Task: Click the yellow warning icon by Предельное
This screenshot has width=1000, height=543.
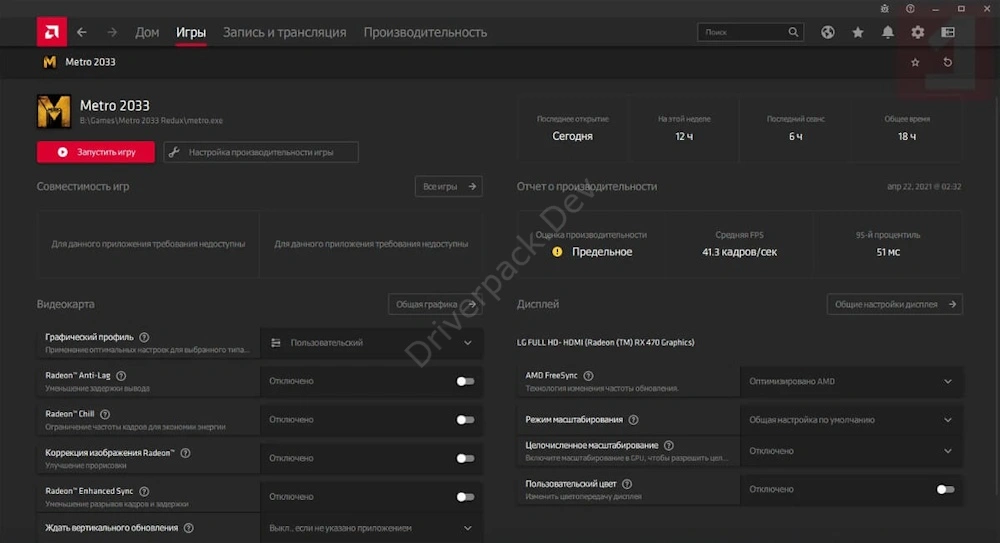Action: (557, 252)
